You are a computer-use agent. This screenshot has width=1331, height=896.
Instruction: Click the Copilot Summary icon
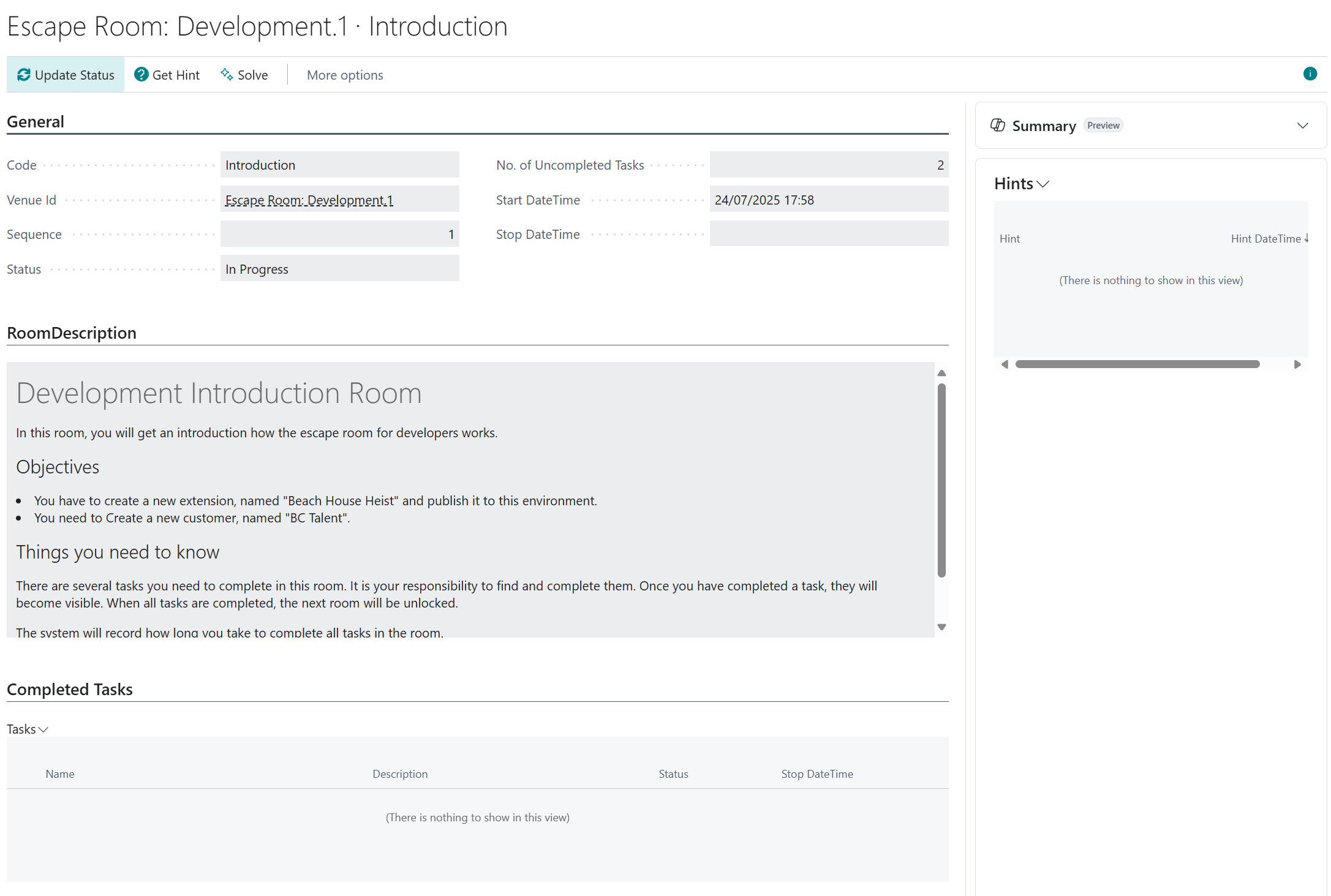[x=998, y=126]
